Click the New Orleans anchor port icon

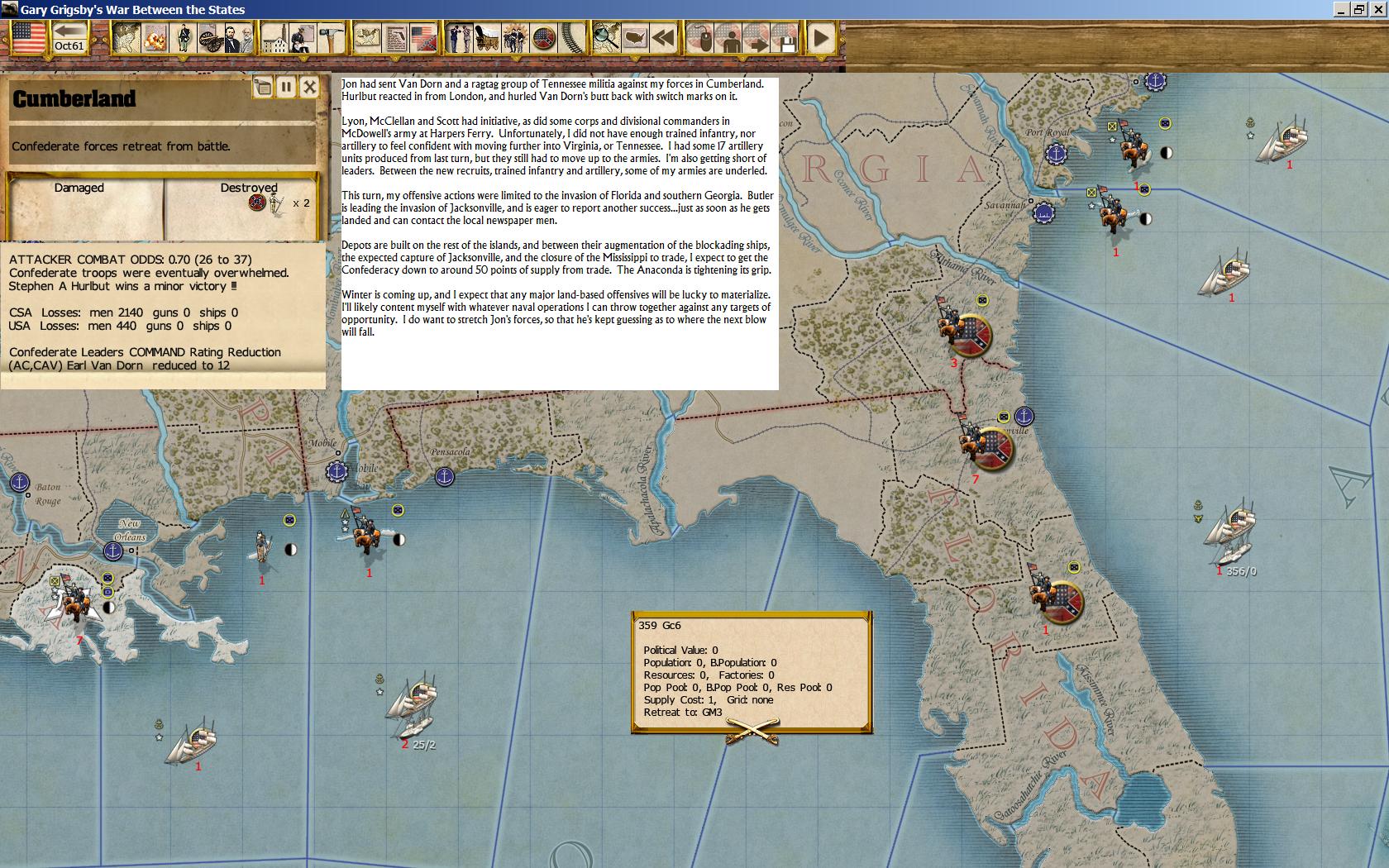[x=112, y=551]
